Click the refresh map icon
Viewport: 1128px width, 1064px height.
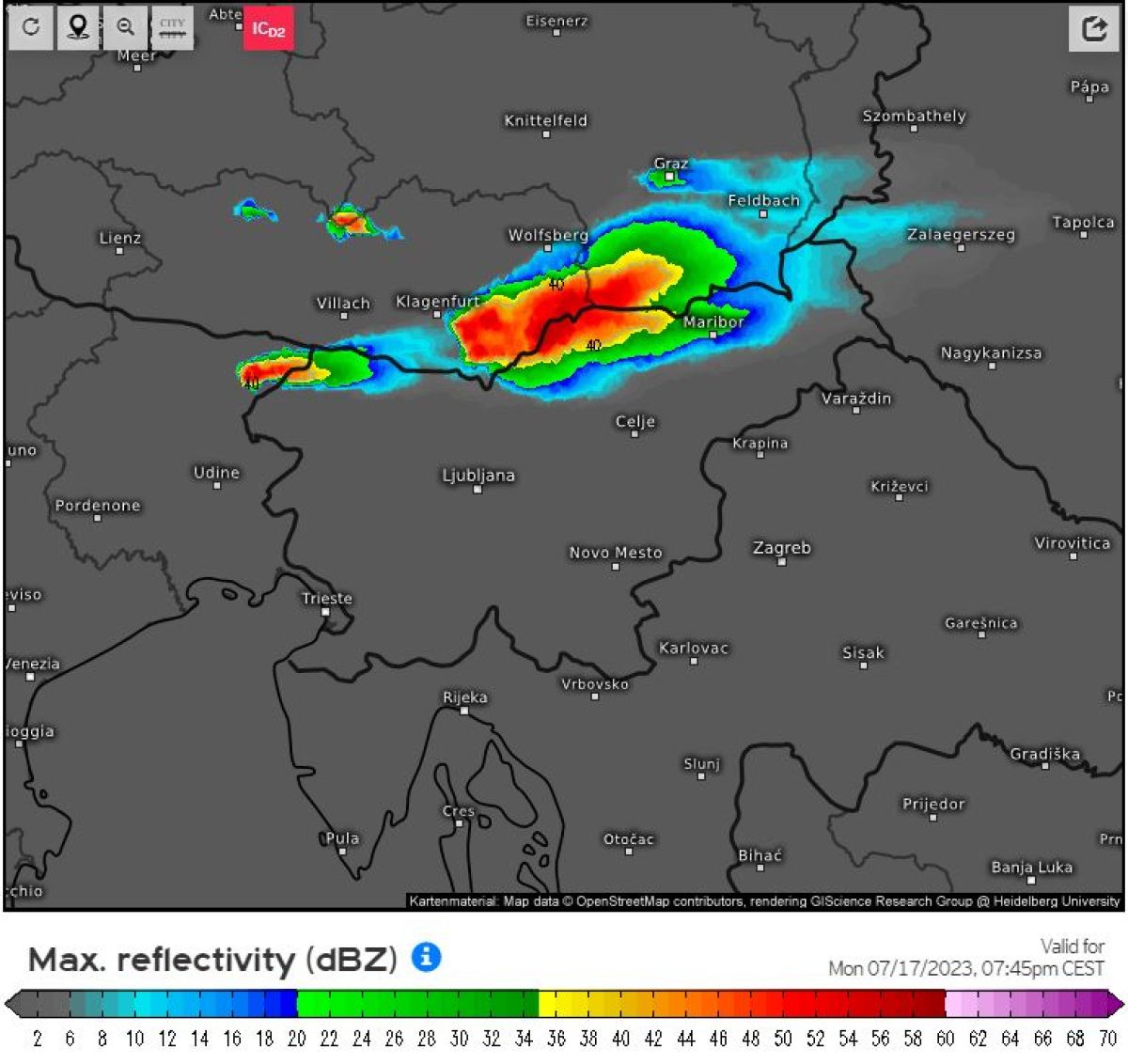(31, 27)
